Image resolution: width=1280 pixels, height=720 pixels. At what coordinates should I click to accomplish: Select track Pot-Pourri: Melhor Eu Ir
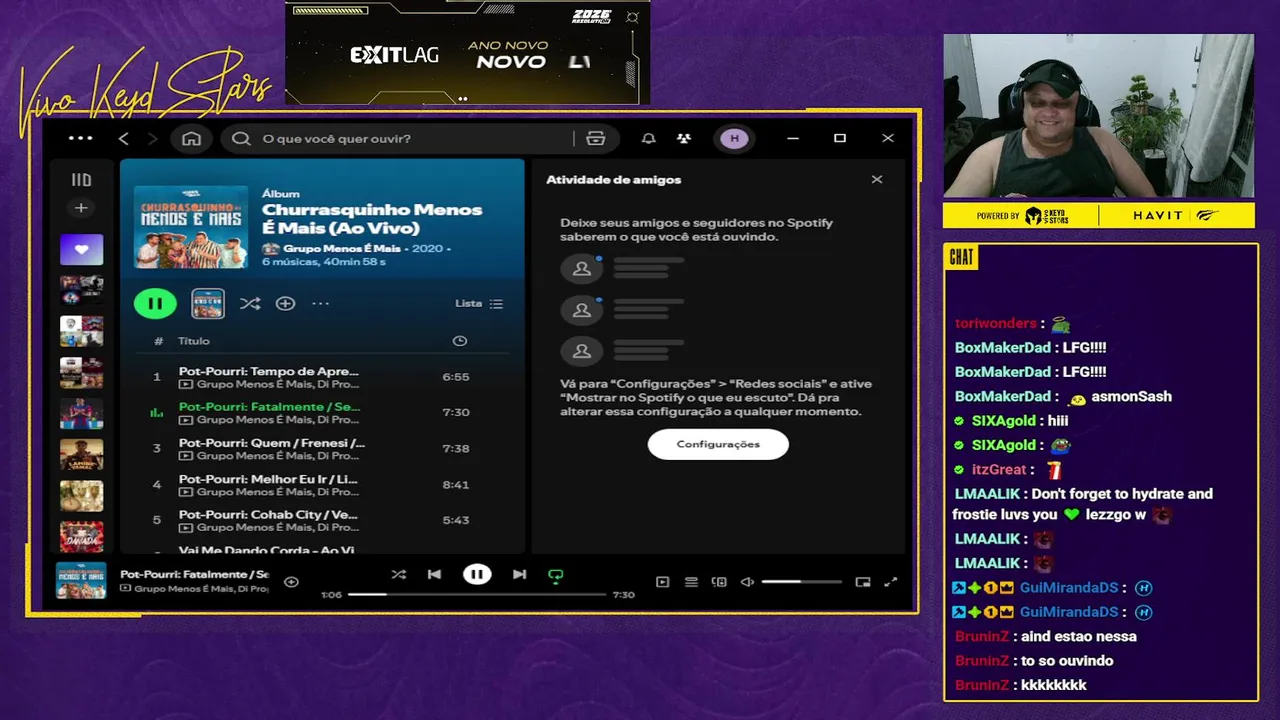tap(322, 484)
